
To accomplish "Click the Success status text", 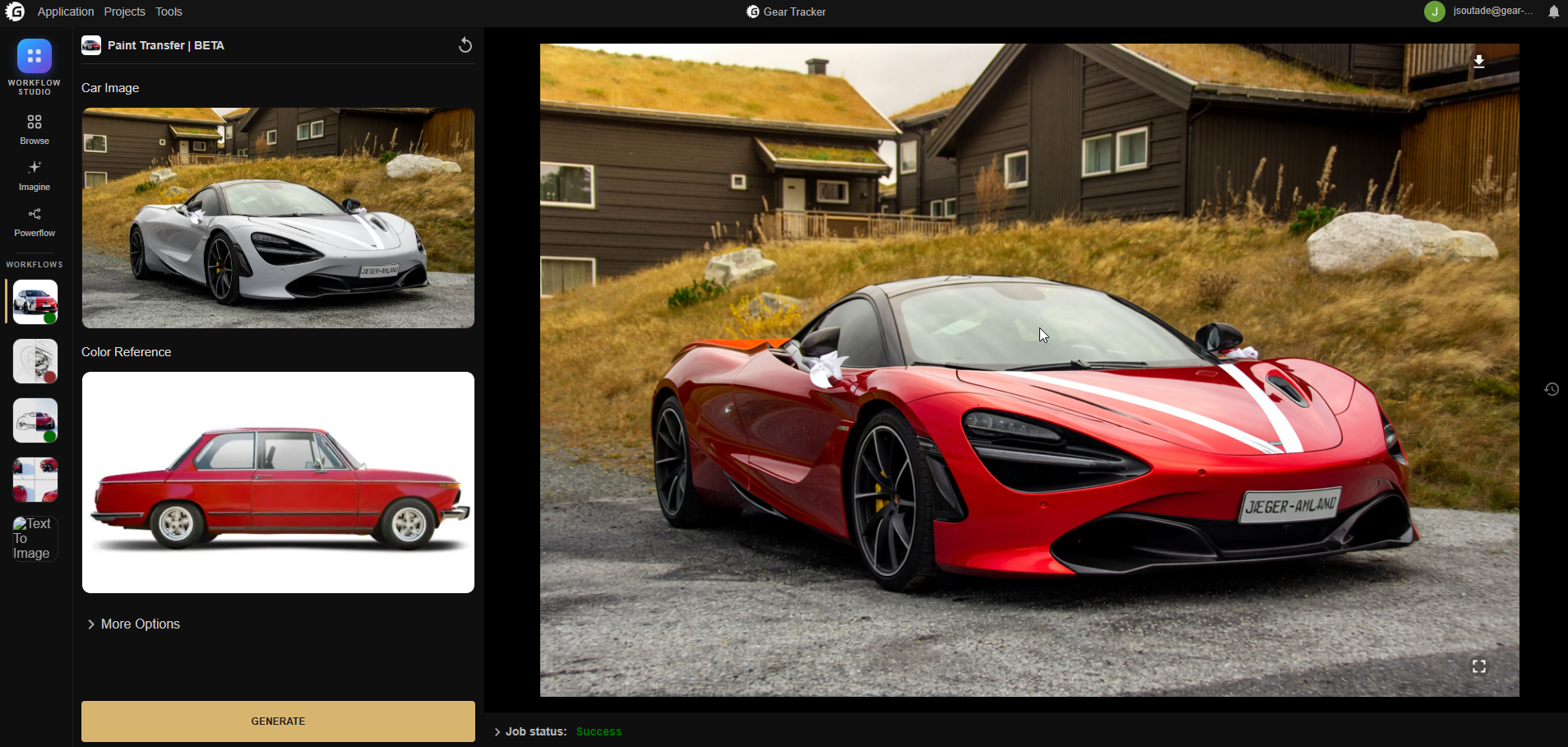I will click(599, 731).
